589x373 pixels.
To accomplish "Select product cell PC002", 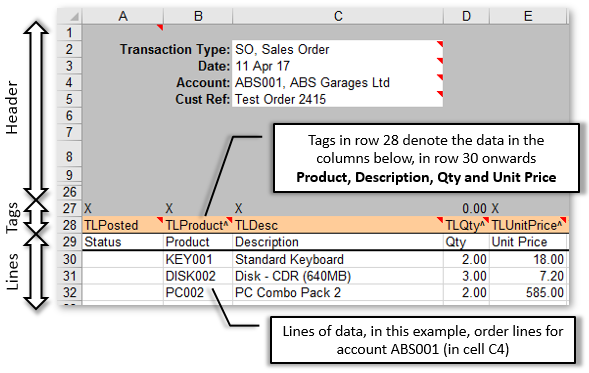I will [x=198, y=293].
